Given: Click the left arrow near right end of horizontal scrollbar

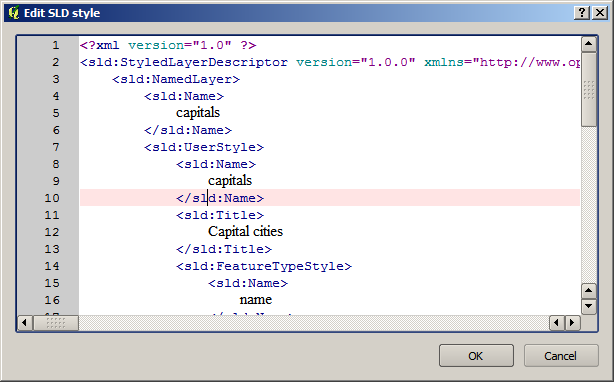Looking at the screenshot, I should pos(557,323).
